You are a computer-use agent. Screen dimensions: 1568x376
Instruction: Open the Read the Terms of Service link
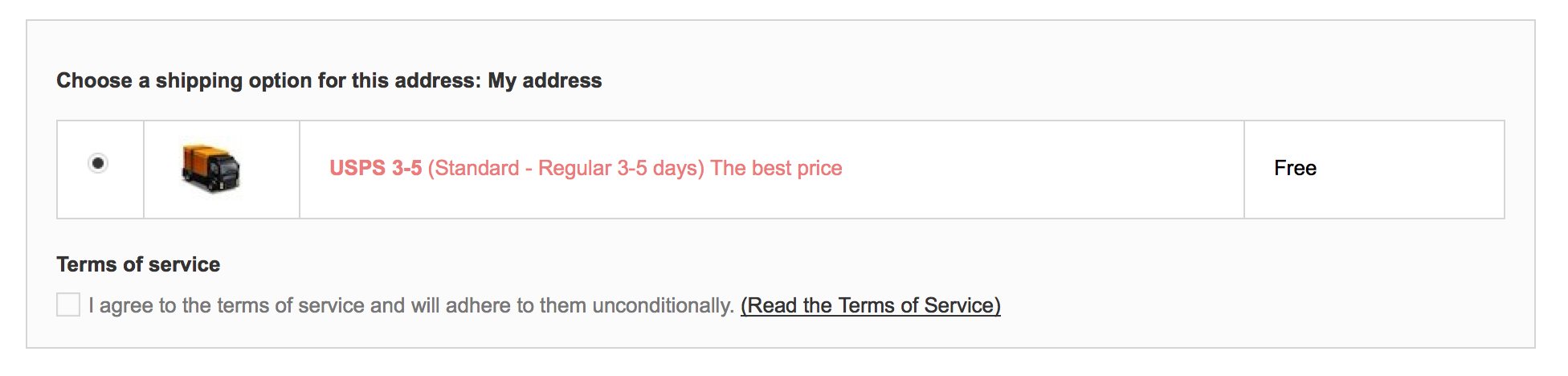871,305
